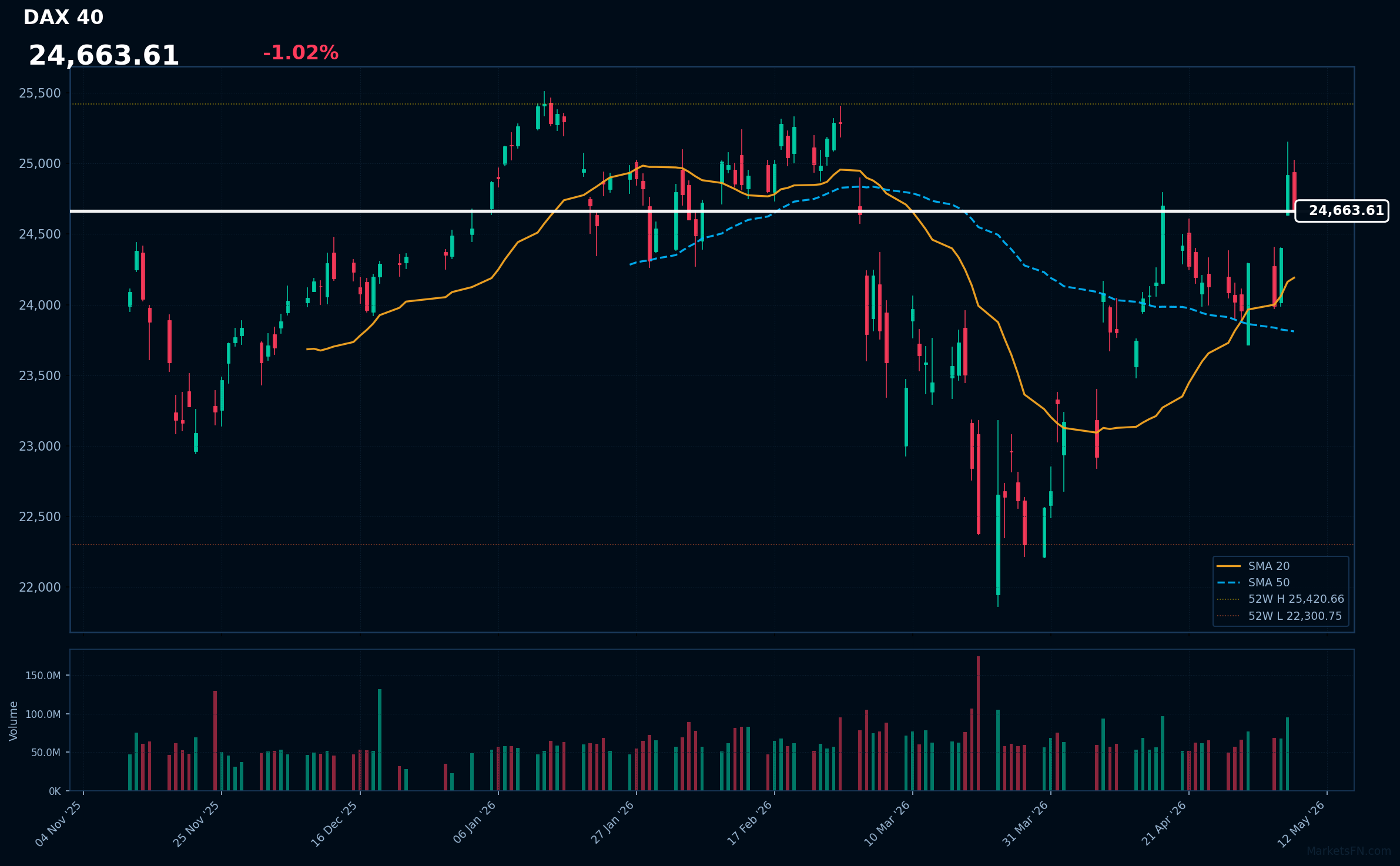Viewport: 1400px width, 866px height.
Task: Click the 27 Jan '26 date label
Action: (x=612, y=823)
